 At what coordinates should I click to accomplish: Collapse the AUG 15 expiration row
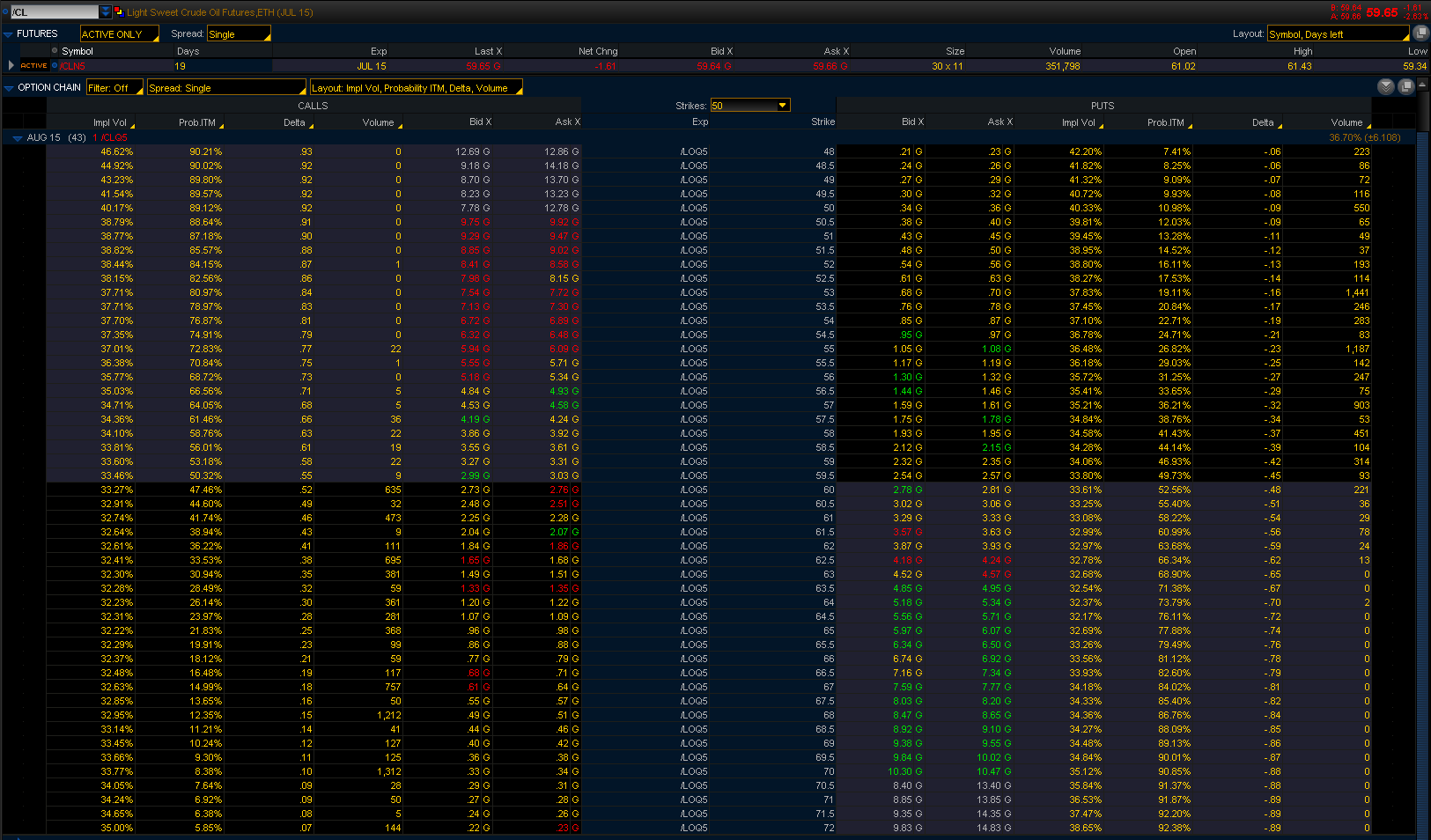[x=17, y=138]
